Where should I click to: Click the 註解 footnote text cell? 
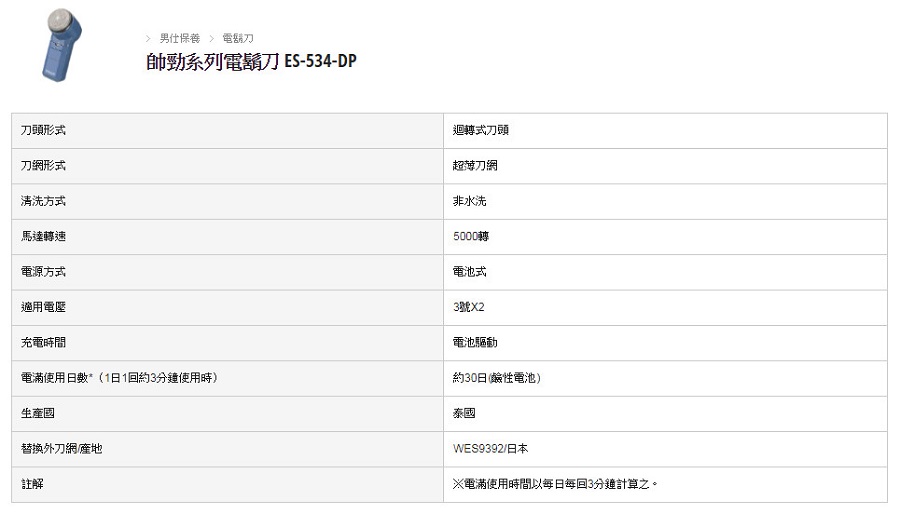[665, 485]
